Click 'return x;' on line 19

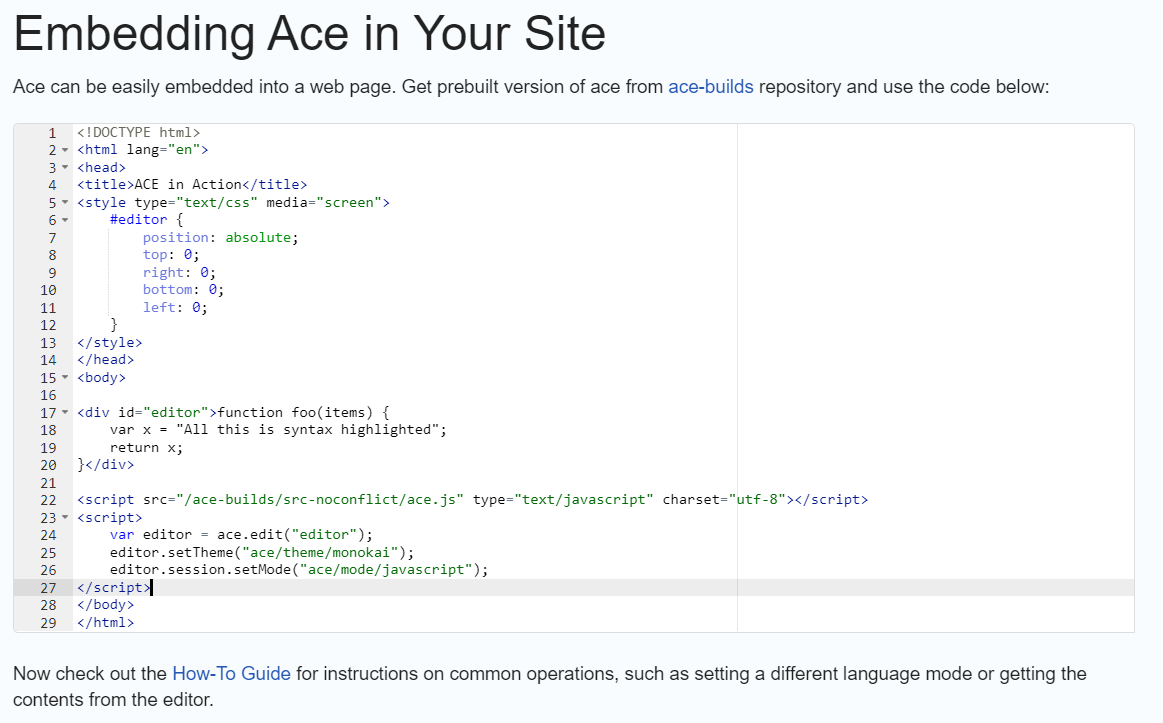tap(147, 447)
